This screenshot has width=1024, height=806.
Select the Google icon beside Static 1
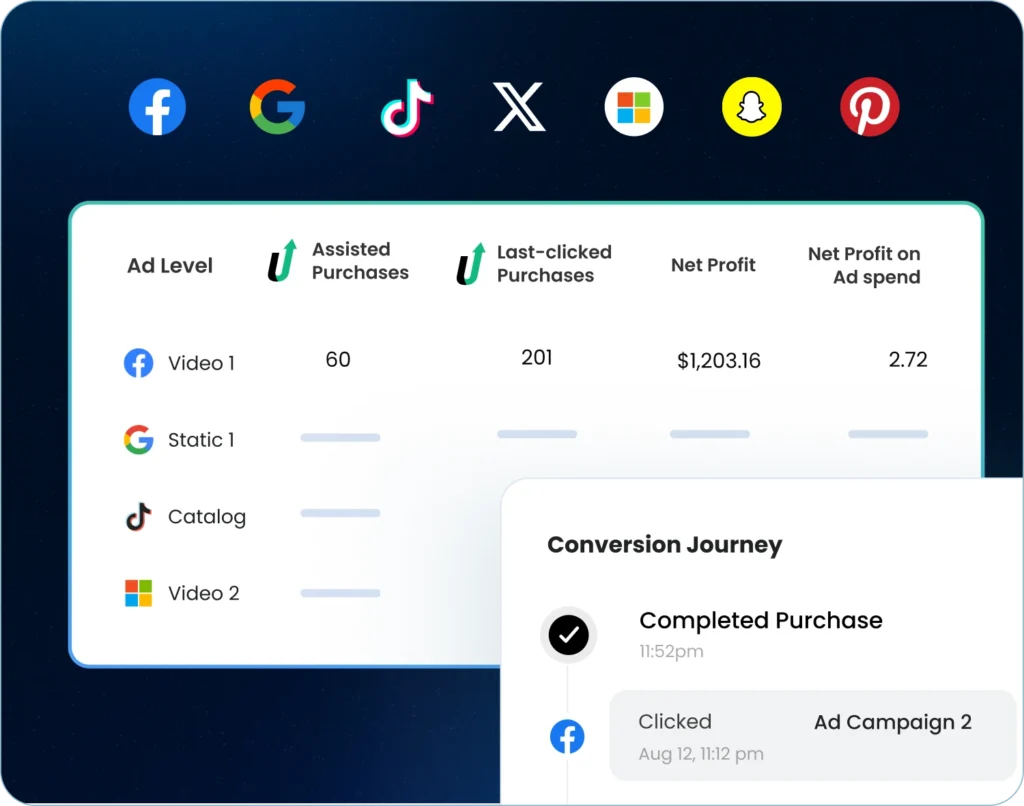[x=138, y=440]
